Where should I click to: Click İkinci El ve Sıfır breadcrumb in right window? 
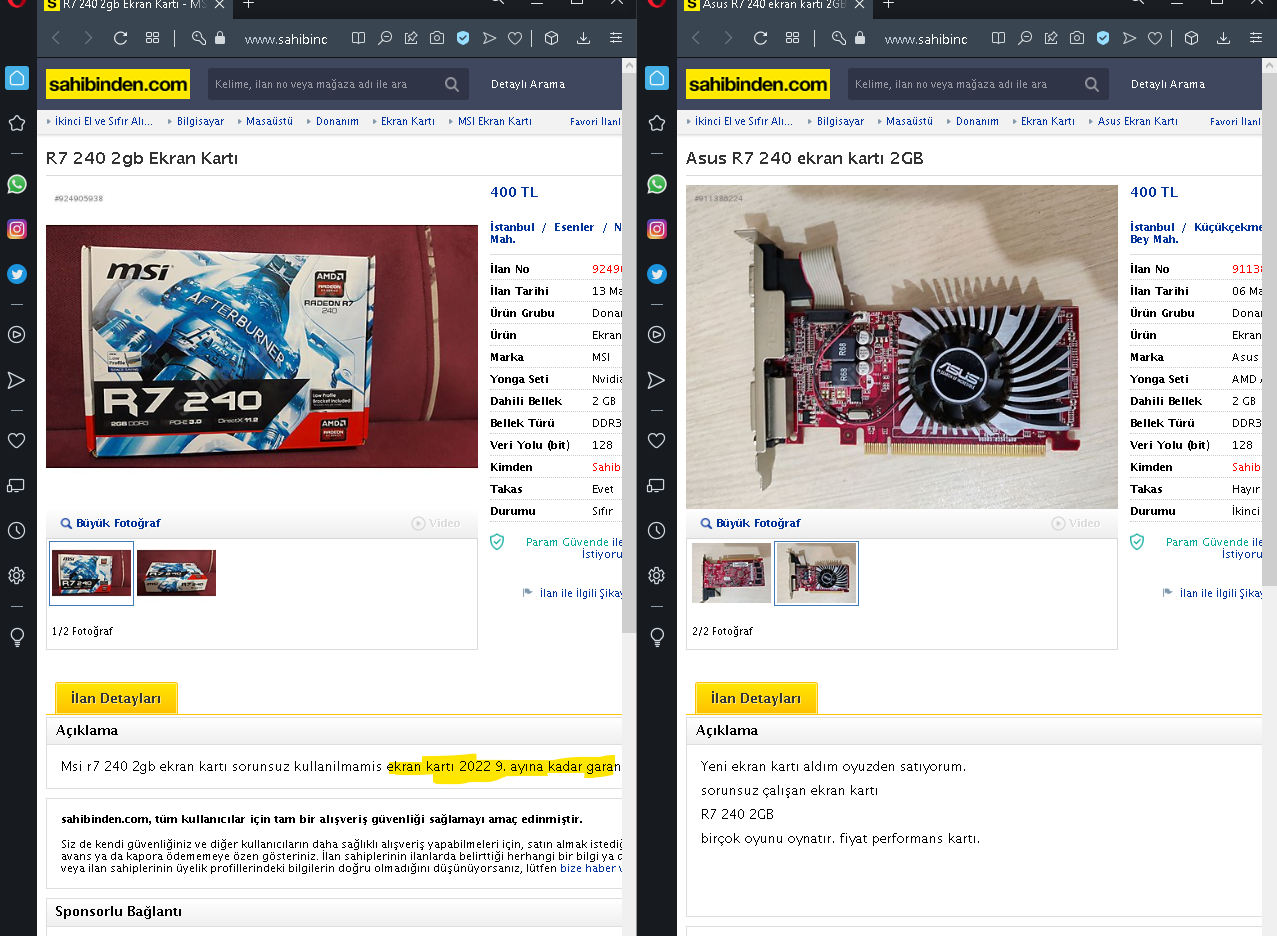pos(744,121)
